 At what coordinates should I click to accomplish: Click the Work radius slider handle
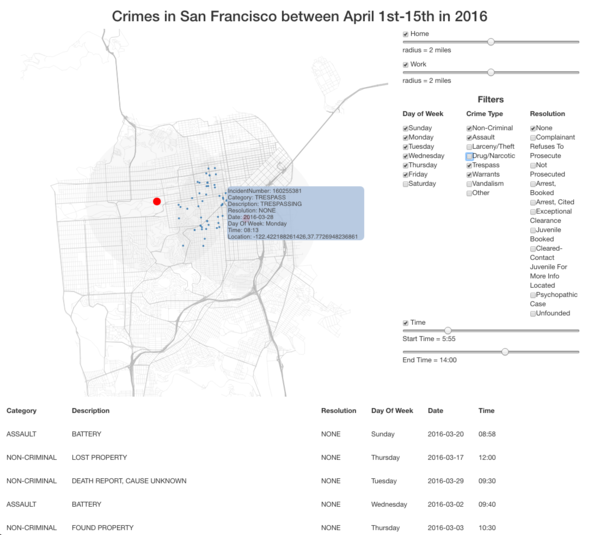click(491, 72)
